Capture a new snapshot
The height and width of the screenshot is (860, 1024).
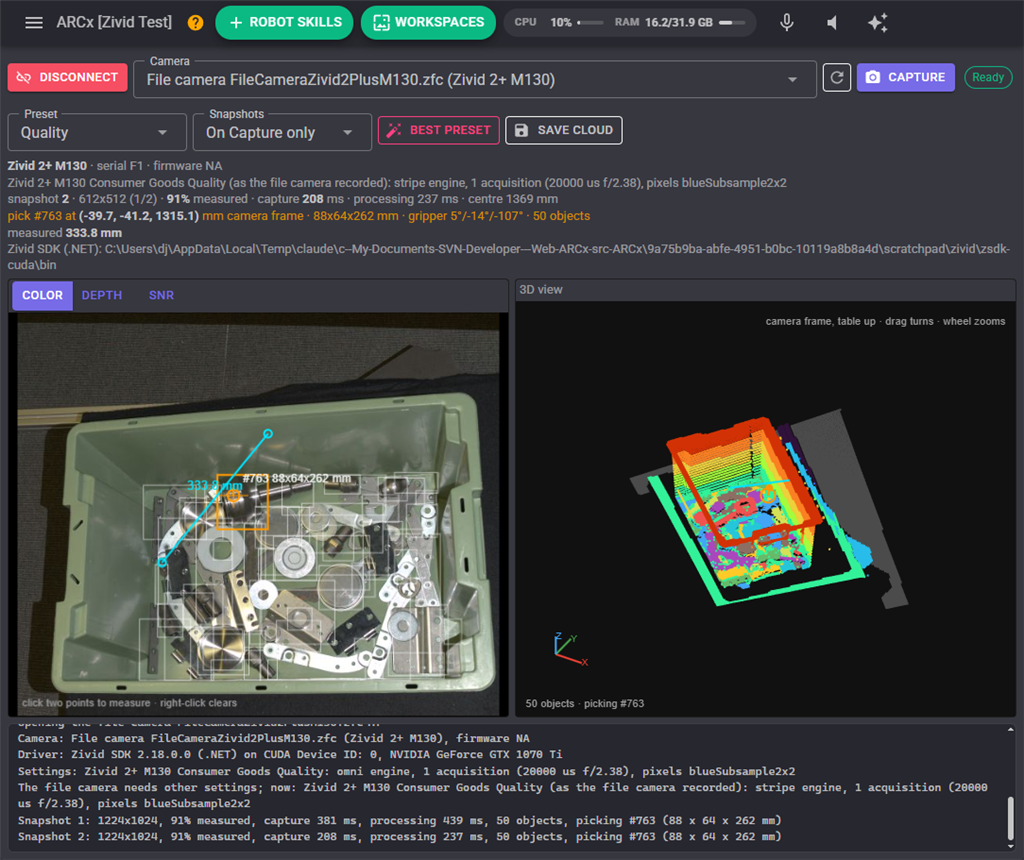(905, 77)
